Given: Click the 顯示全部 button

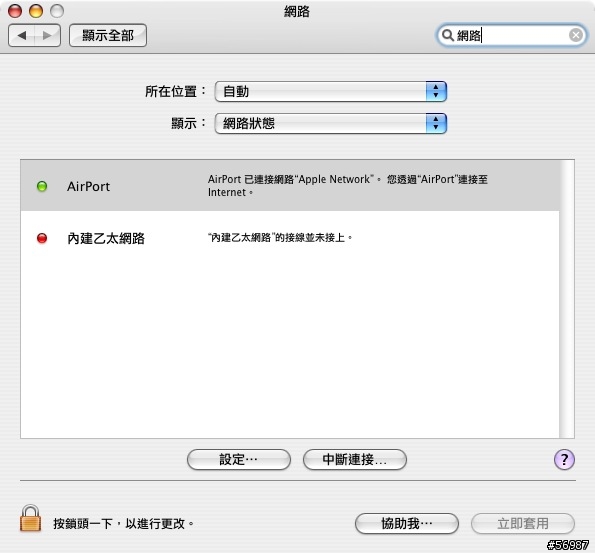Looking at the screenshot, I should click(108, 36).
